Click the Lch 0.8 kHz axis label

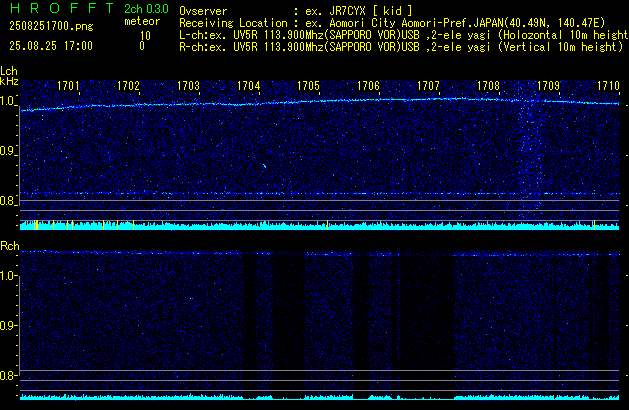[x=8, y=201]
